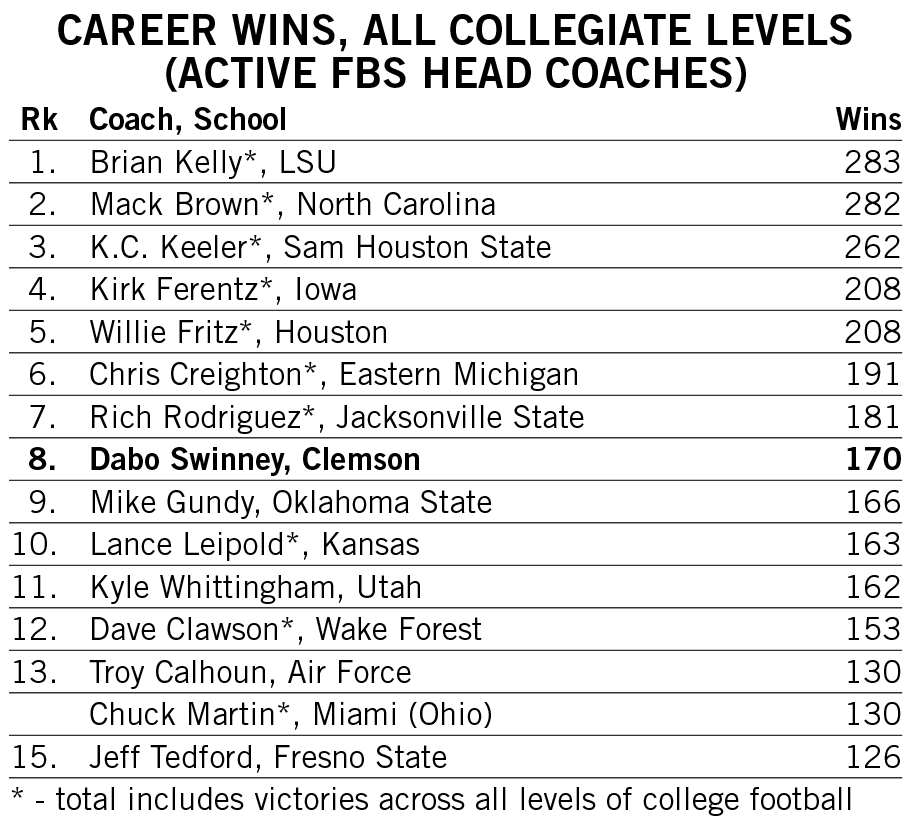Select Dave Clawson, Wake Forest row
The height and width of the screenshot is (822, 920).
point(455,630)
